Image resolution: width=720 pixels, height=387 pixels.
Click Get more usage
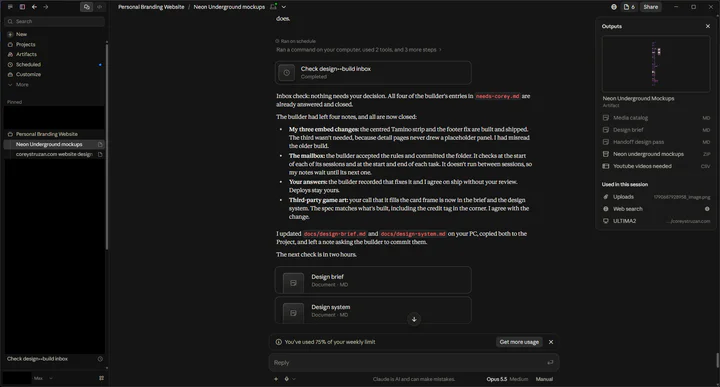pos(519,342)
